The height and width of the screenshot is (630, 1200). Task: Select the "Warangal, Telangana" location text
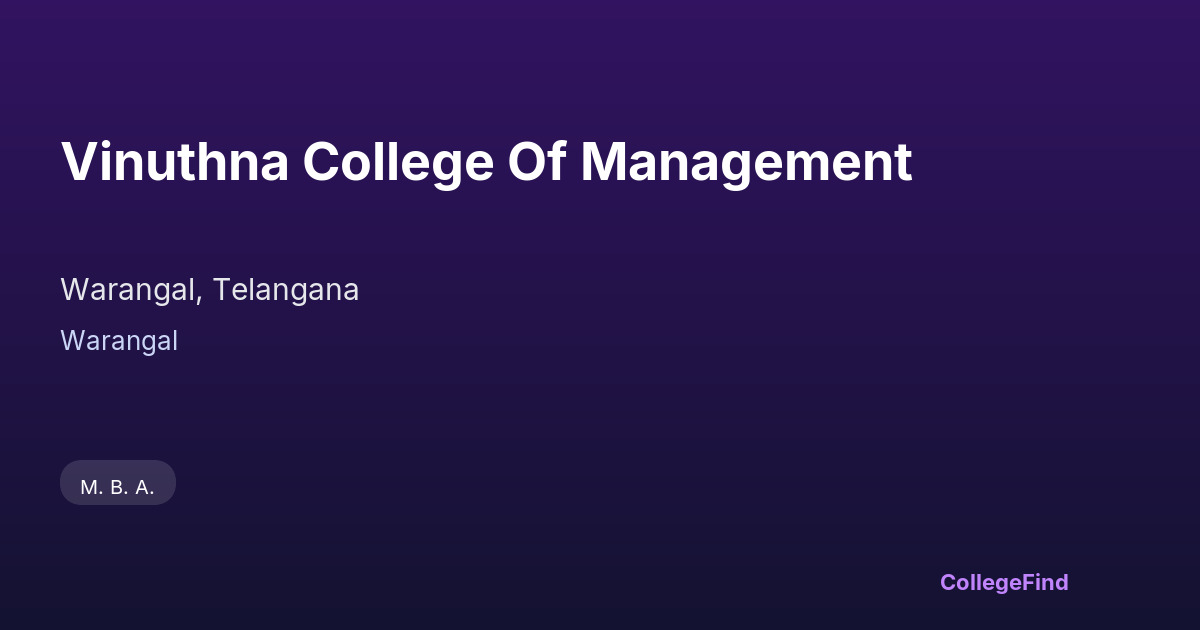pos(210,290)
